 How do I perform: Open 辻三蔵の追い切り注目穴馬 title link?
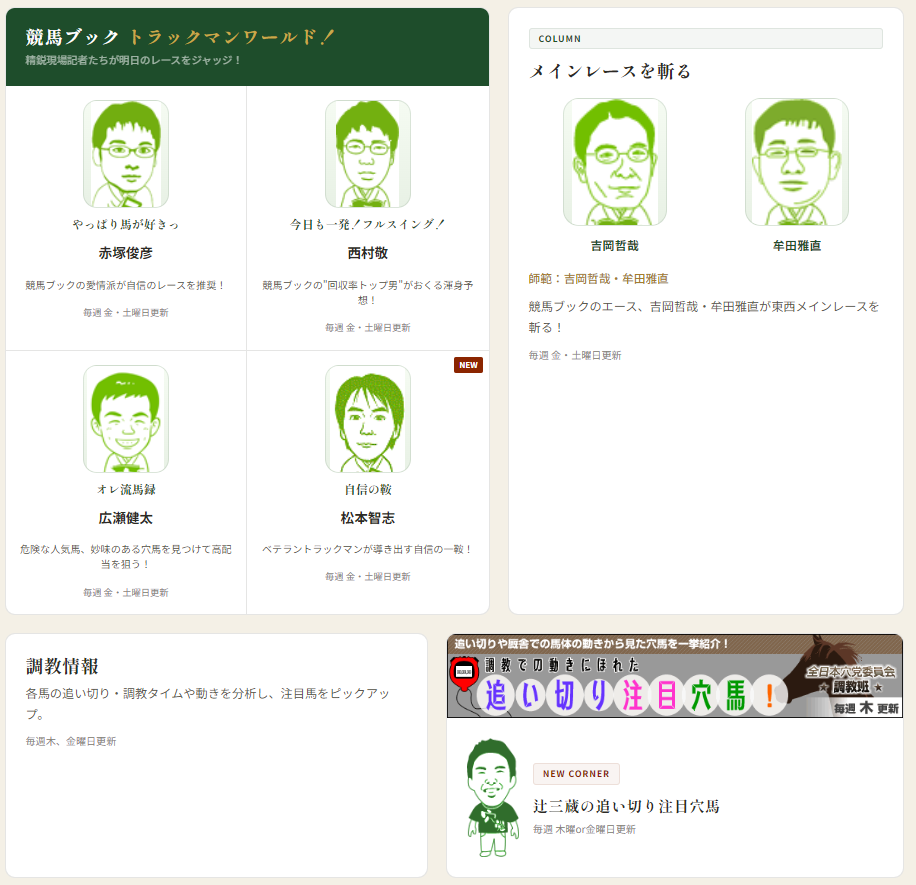coord(626,807)
